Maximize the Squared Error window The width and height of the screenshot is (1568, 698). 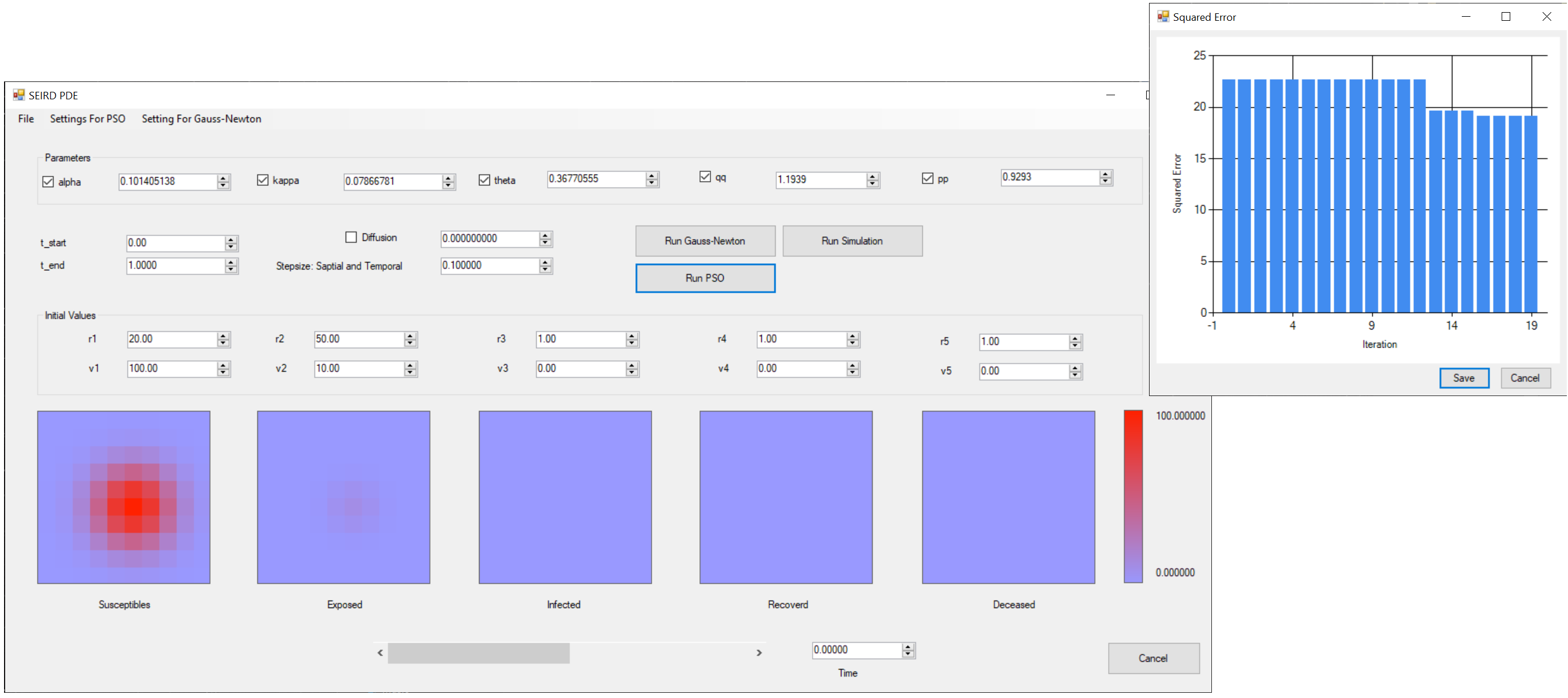(x=1505, y=16)
